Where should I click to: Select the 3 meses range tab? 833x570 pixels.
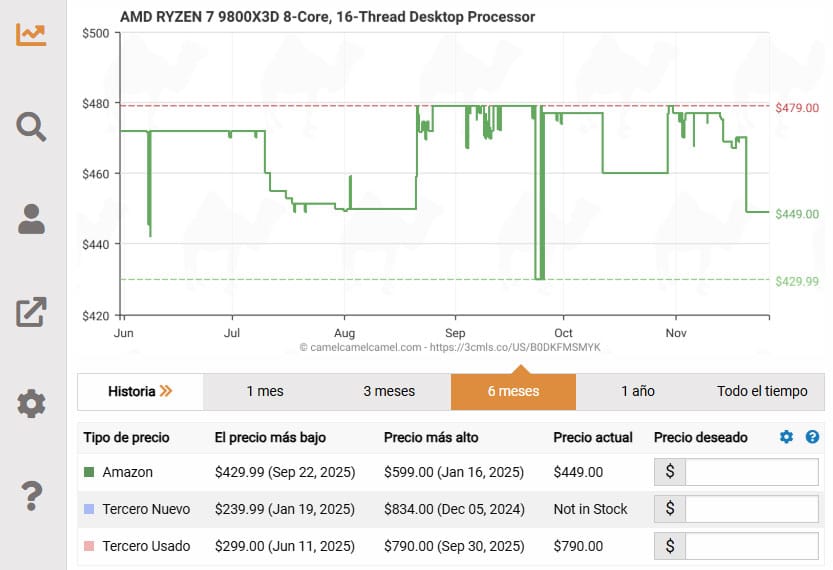point(389,392)
